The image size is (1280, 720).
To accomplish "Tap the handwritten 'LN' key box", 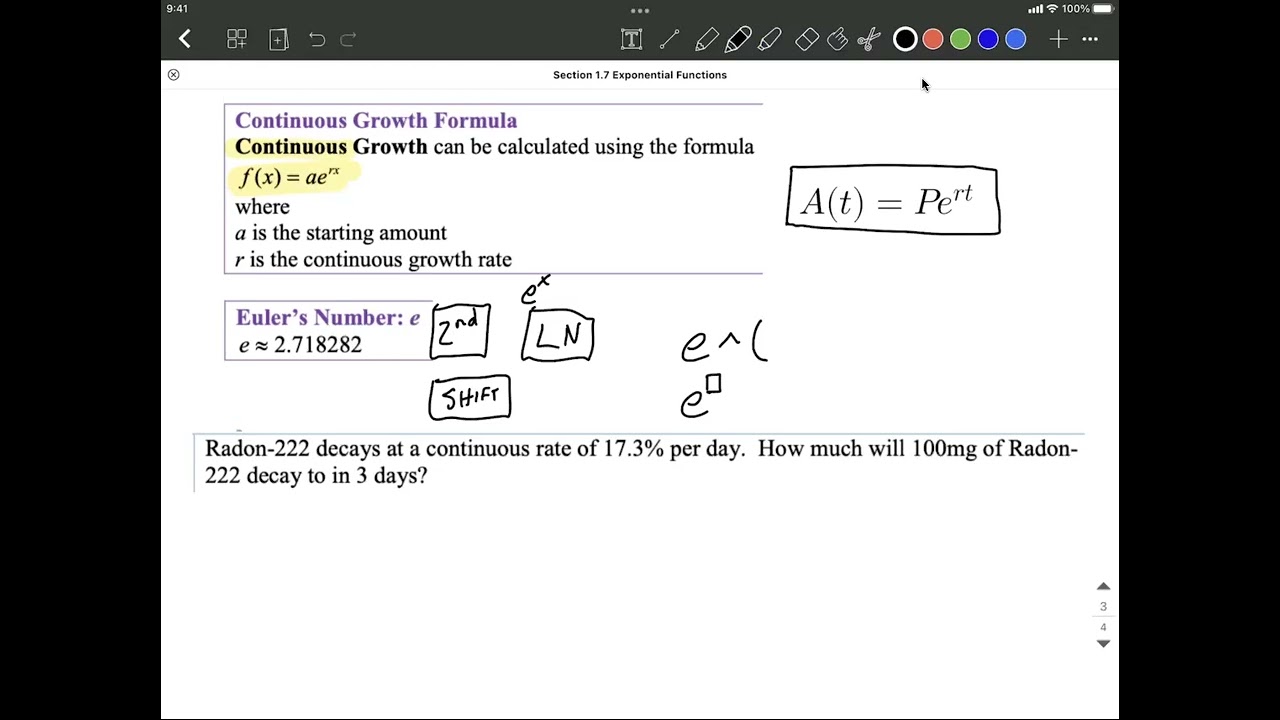I will [557, 336].
